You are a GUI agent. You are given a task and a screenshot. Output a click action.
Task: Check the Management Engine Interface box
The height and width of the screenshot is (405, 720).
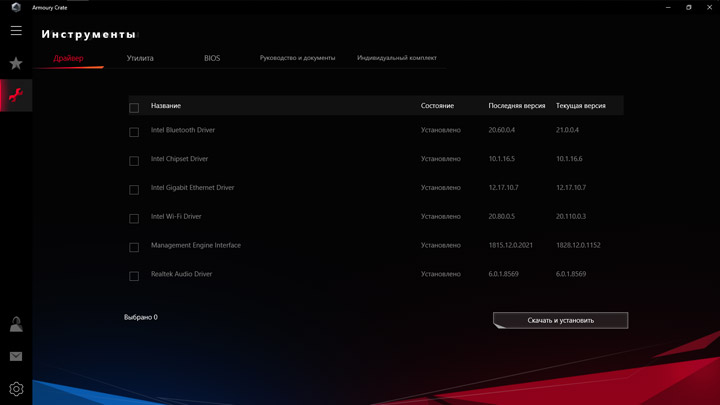point(134,248)
